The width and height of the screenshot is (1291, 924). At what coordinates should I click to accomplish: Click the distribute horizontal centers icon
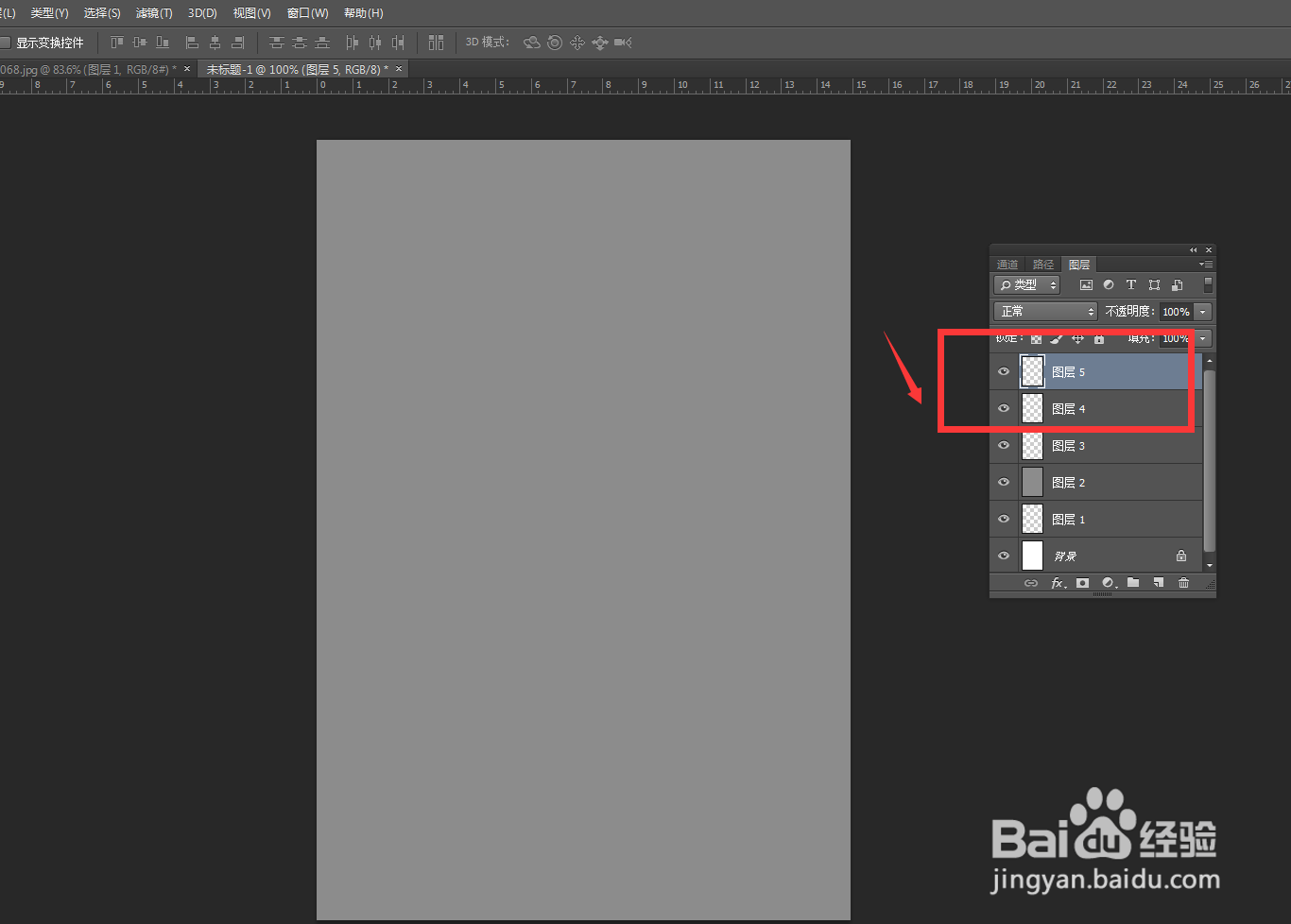point(375,43)
